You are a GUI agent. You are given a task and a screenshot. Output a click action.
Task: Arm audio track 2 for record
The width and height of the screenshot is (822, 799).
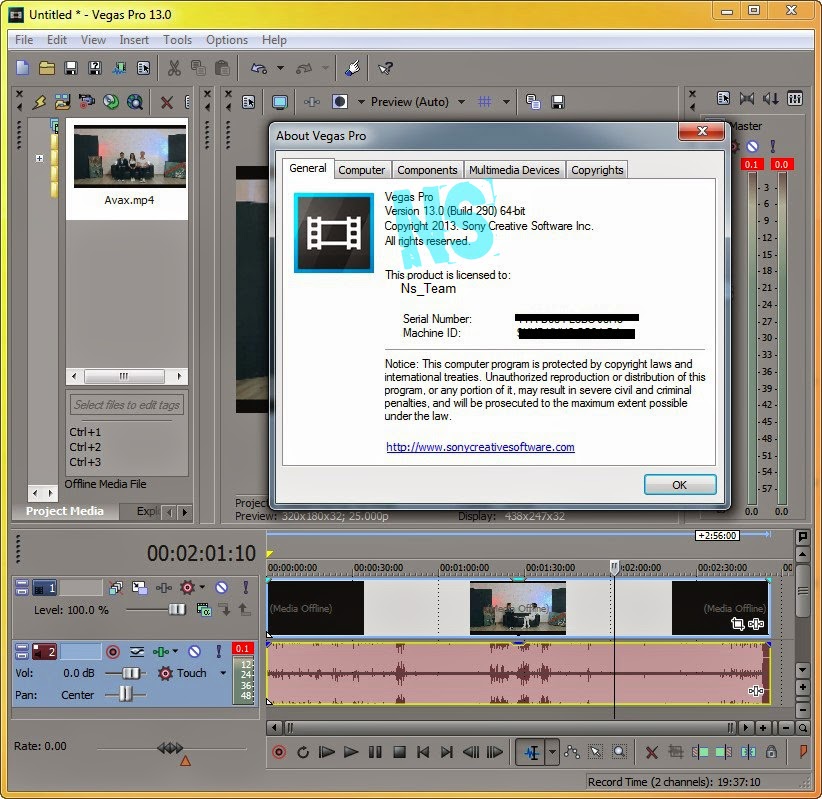pyautogui.click(x=113, y=652)
